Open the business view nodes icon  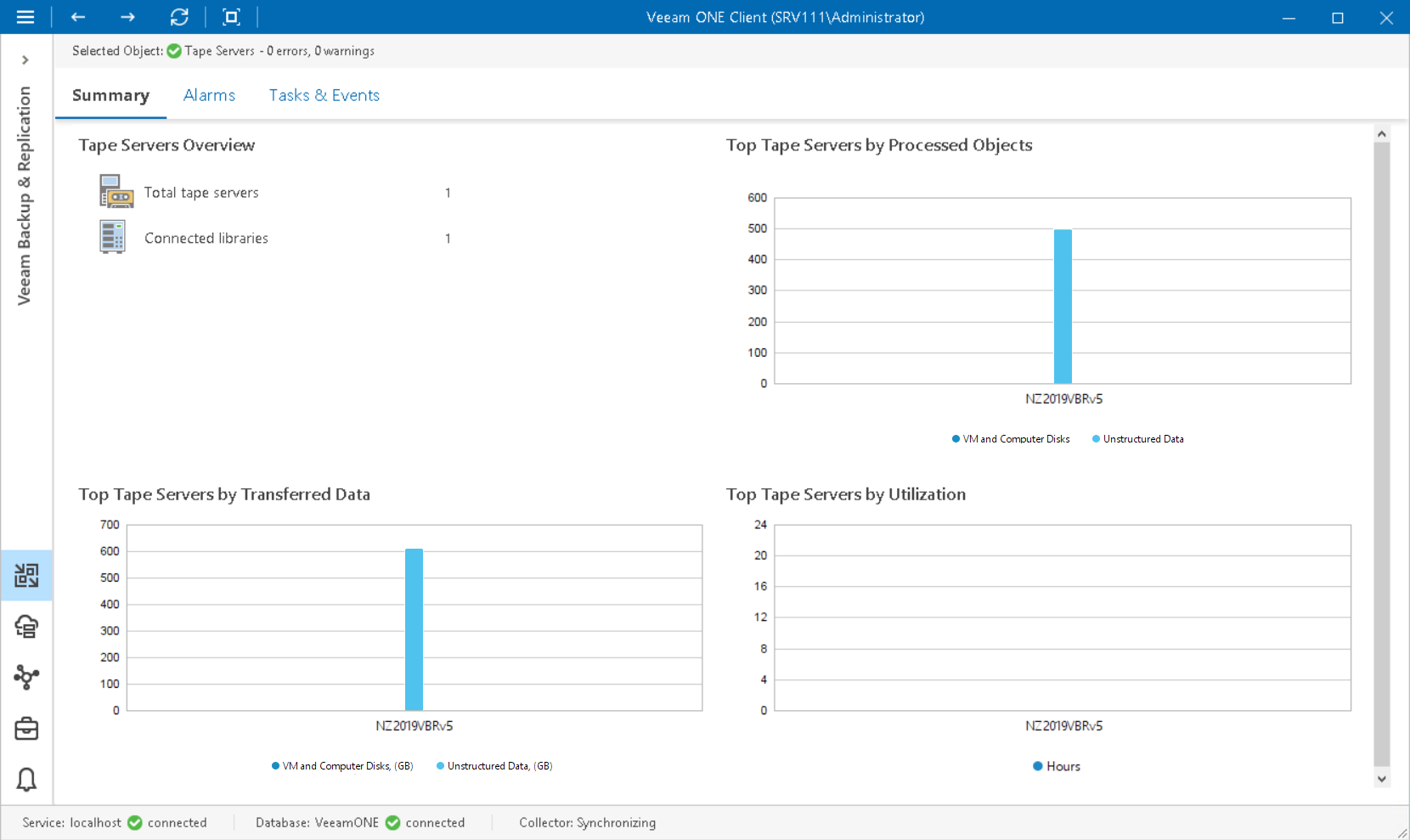(x=26, y=677)
